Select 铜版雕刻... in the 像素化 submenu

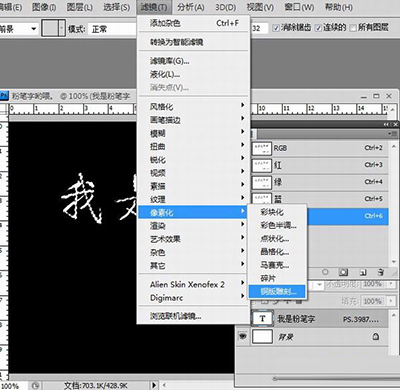[277, 292]
